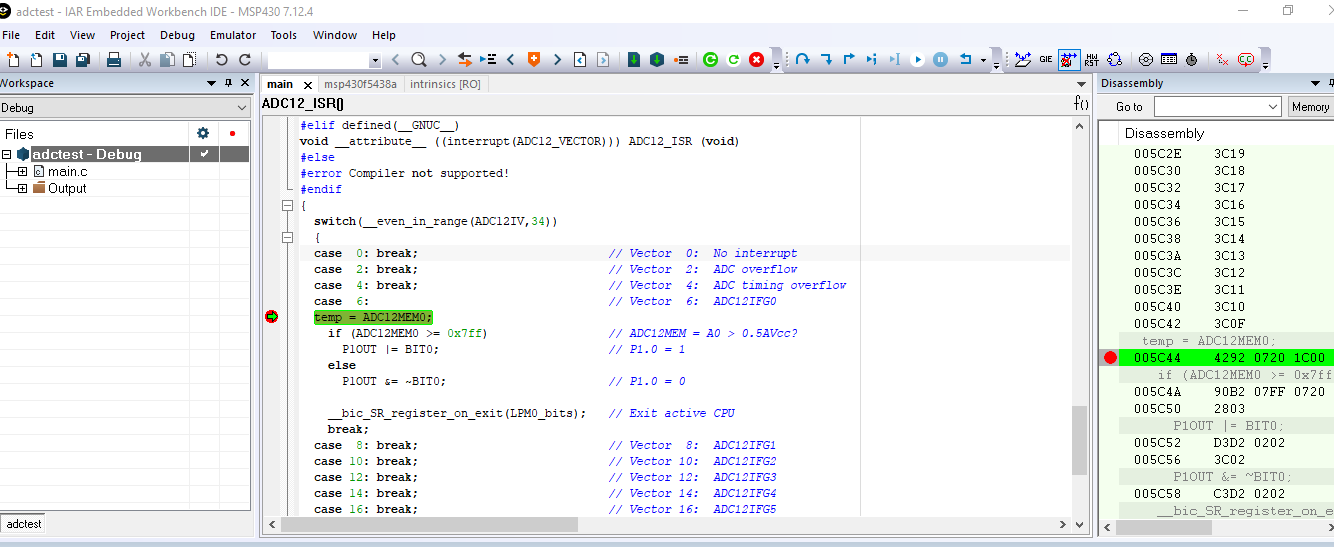Click the red CC toolbar icon
1334x547 pixels.
1246,60
